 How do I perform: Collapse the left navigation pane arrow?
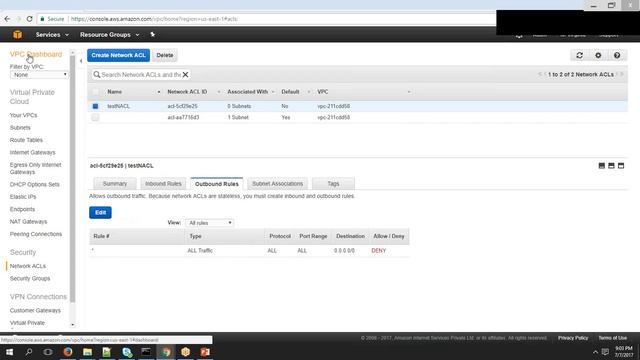(x=81, y=61)
